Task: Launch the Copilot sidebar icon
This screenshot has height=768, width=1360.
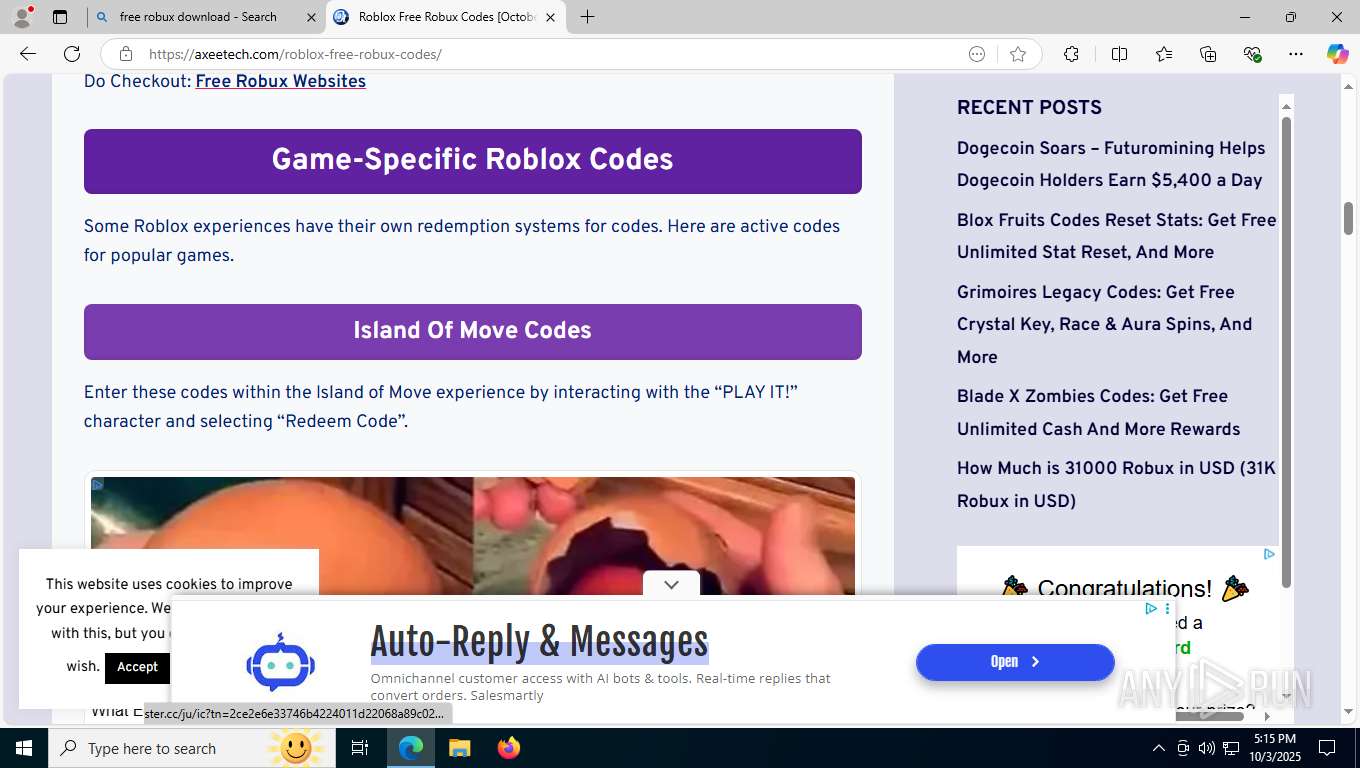Action: [x=1337, y=54]
